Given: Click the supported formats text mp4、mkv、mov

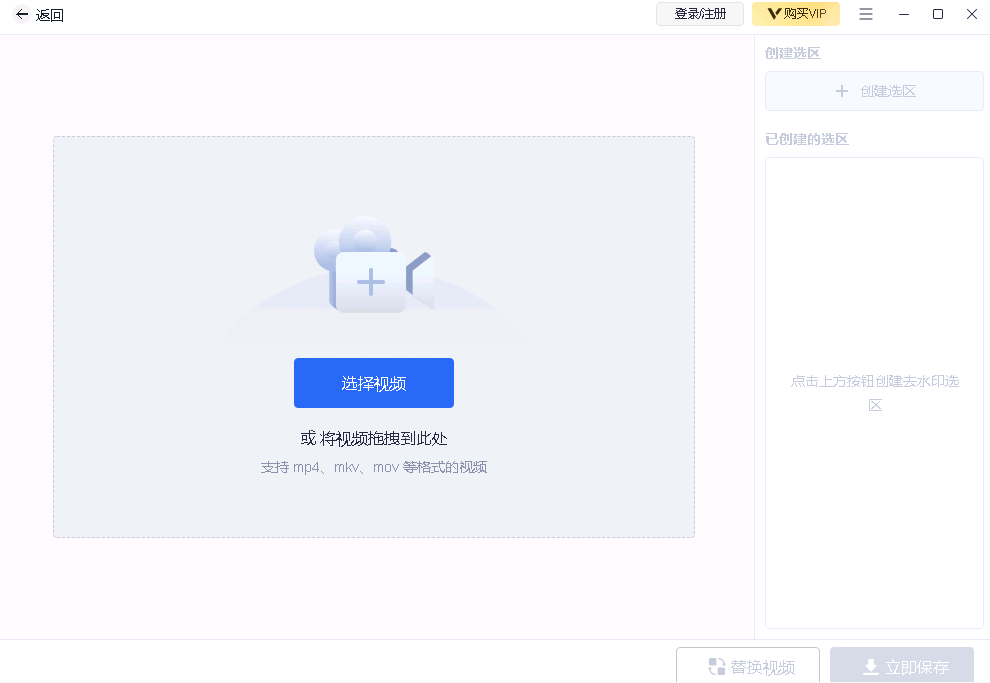Looking at the screenshot, I should (374, 467).
